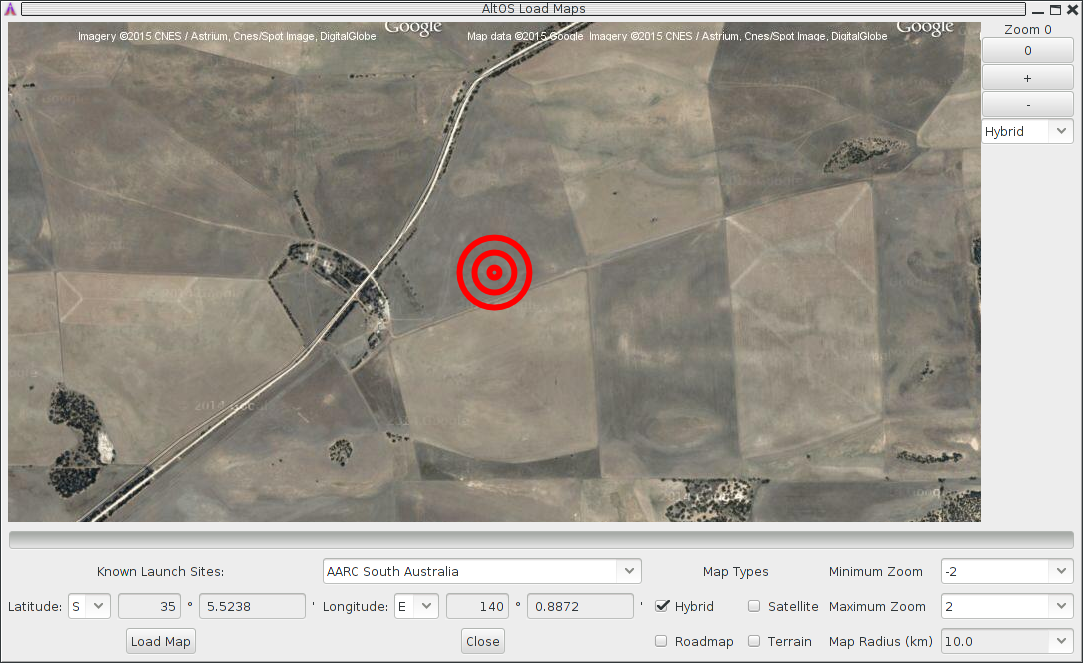Open the Hybrid map type dropdown
The height and width of the screenshot is (663, 1083).
tap(1027, 131)
